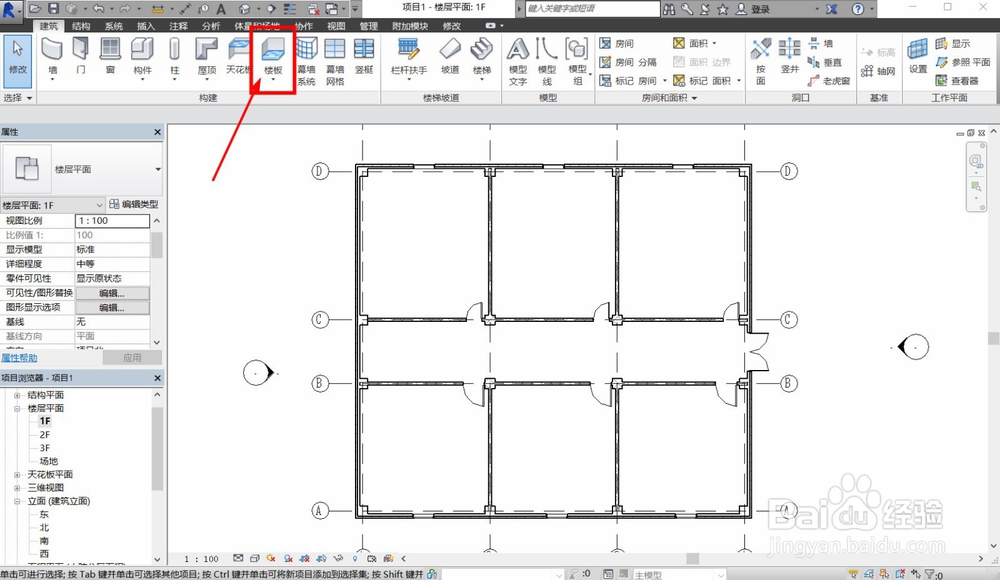The height and width of the screenshot is (580, 1000).
Task: Click the Grid (轴网) datum tool
Action: [x=878, y=71]
